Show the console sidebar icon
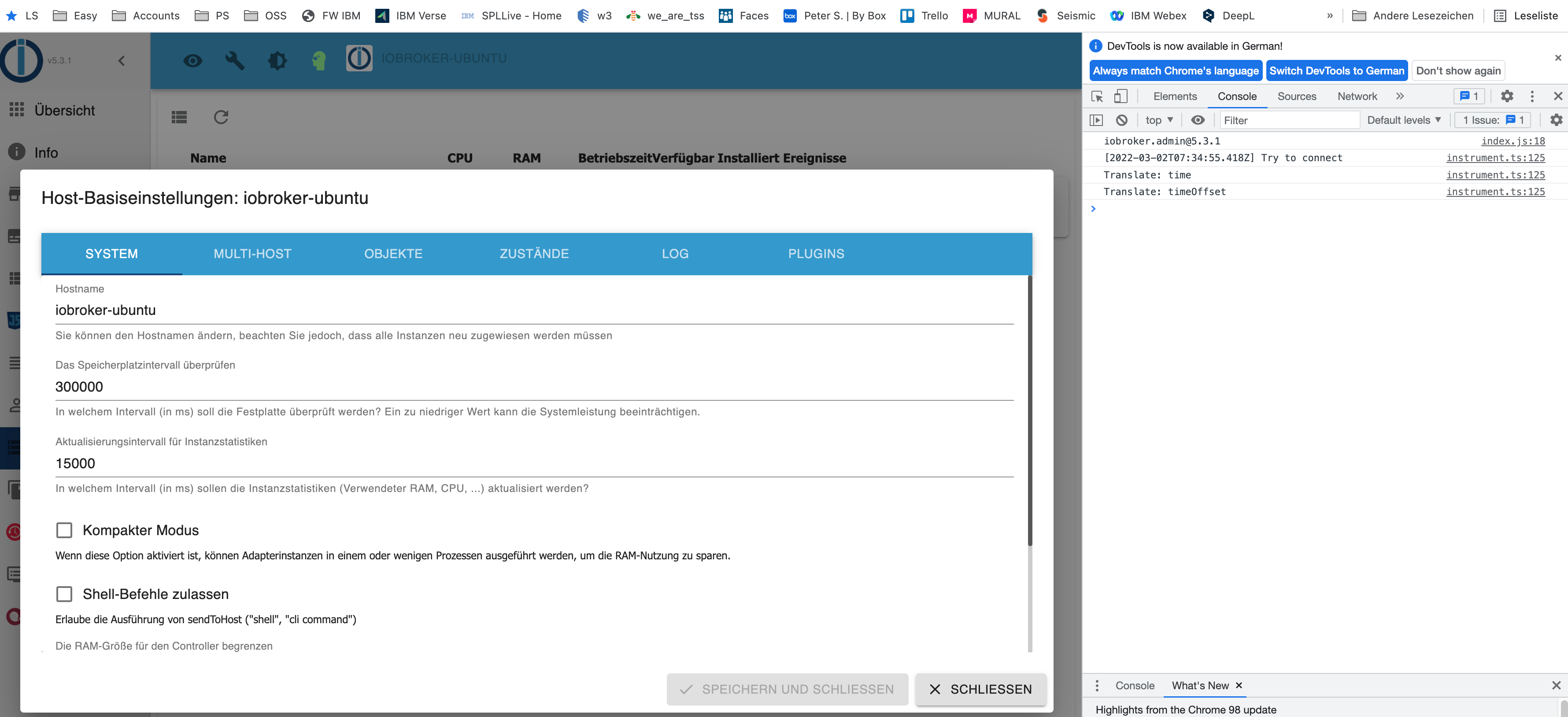The width and height of the screenshot is (1568, 717). [1096, 120]
